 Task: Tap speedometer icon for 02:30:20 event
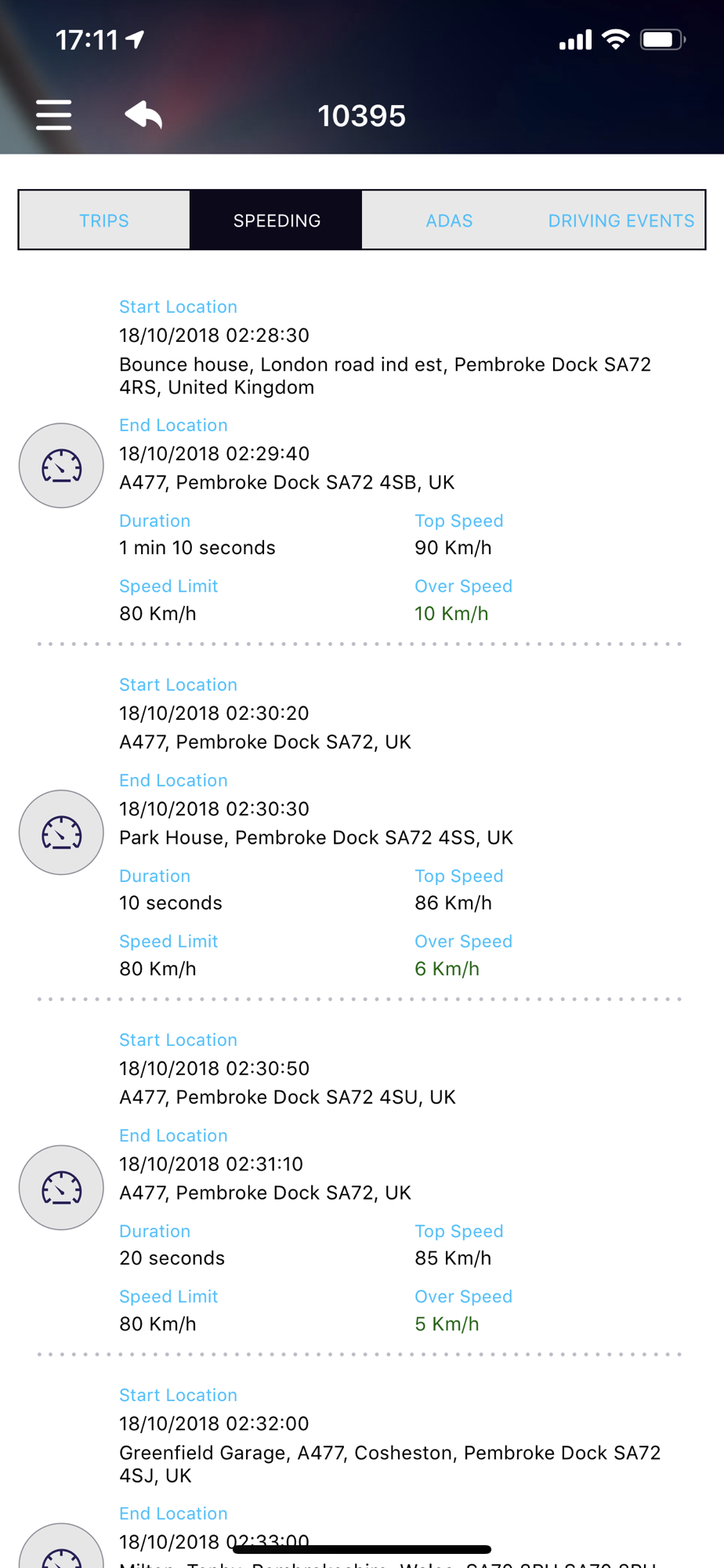[x=61, y=832]
